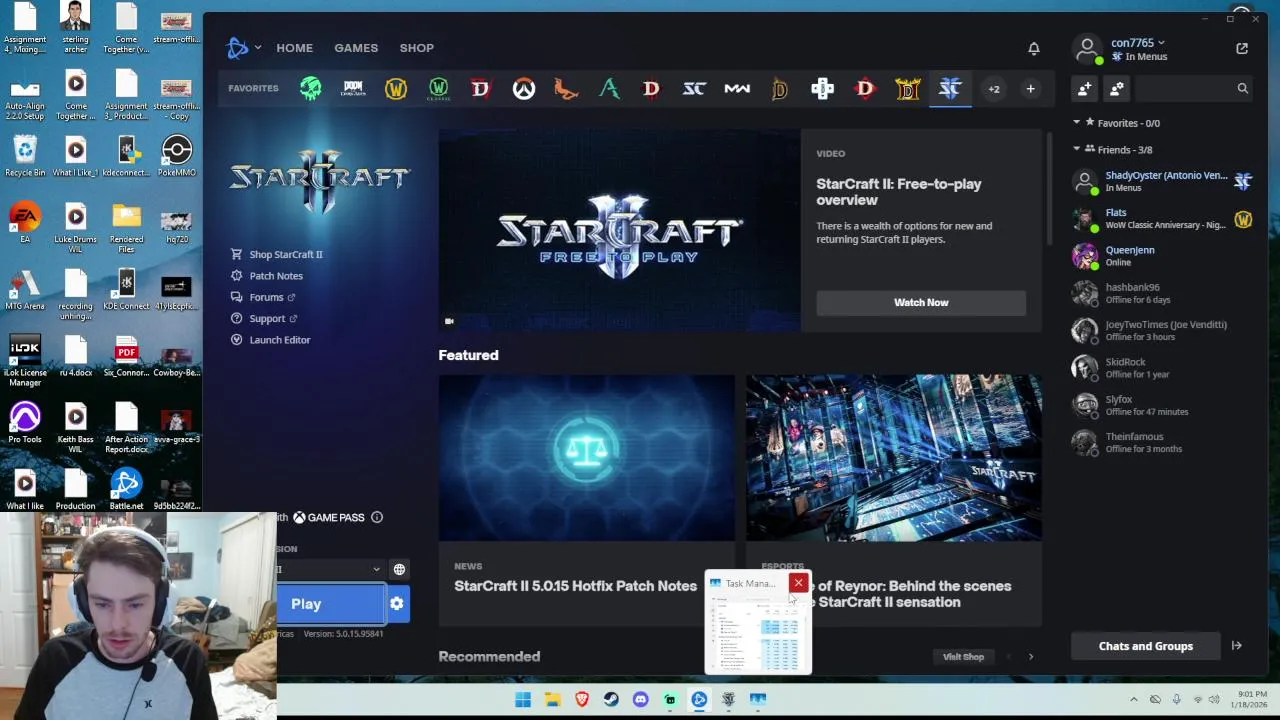Open the teal A game icon
This screenshot has height=720, width=1280.
609,89
